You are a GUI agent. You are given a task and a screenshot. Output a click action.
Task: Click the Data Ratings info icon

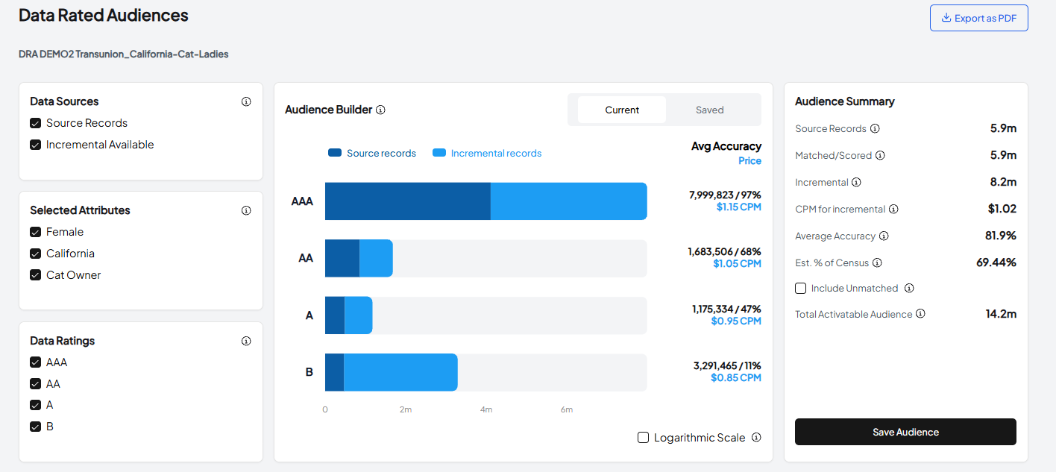pos(246,341)
